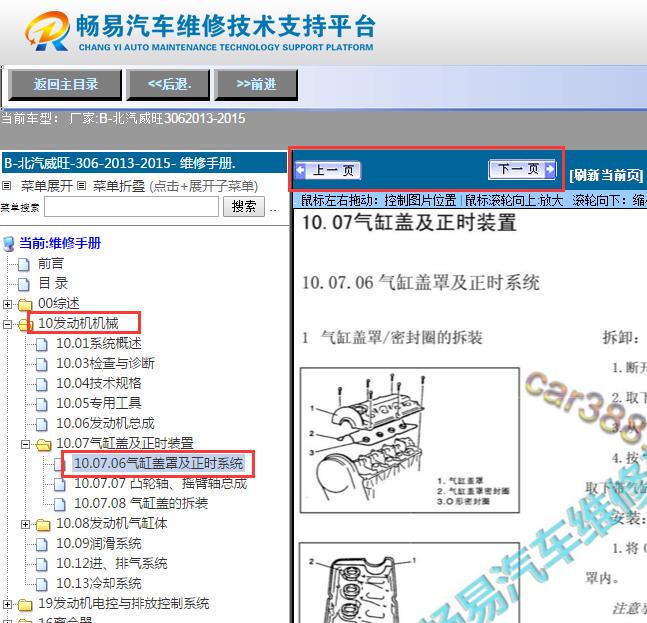
Task: Click the 搜索 button next to menu search
Action: click(243, 206)
